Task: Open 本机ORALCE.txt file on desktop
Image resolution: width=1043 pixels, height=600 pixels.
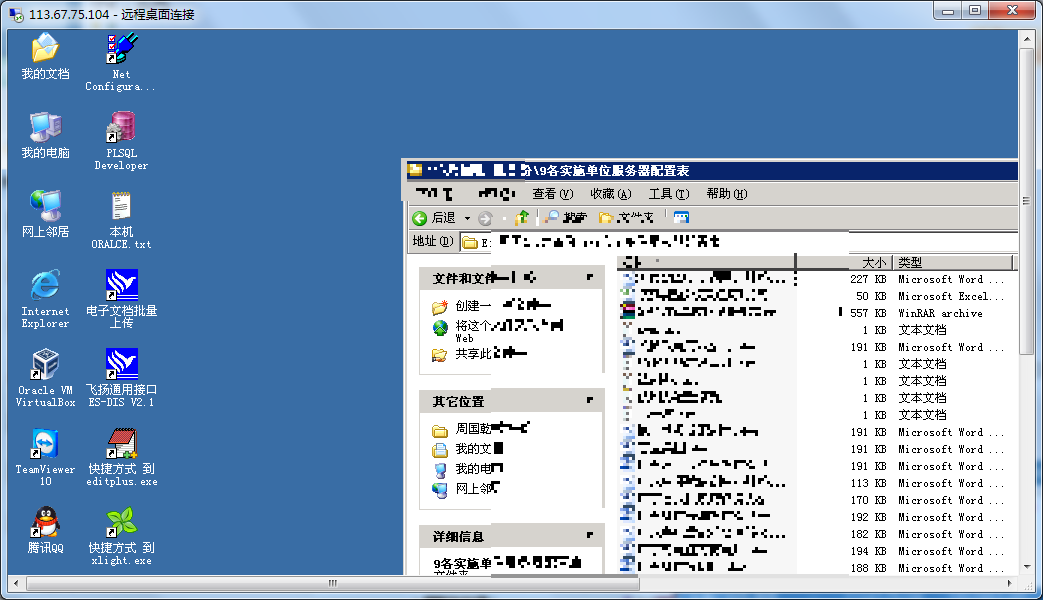Action: pos(121,220)
